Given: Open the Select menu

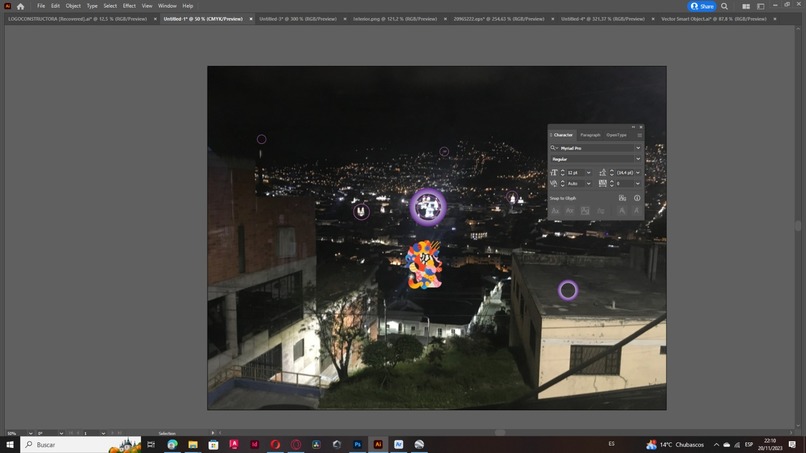Looking at the screenshot, I should 110,6.
